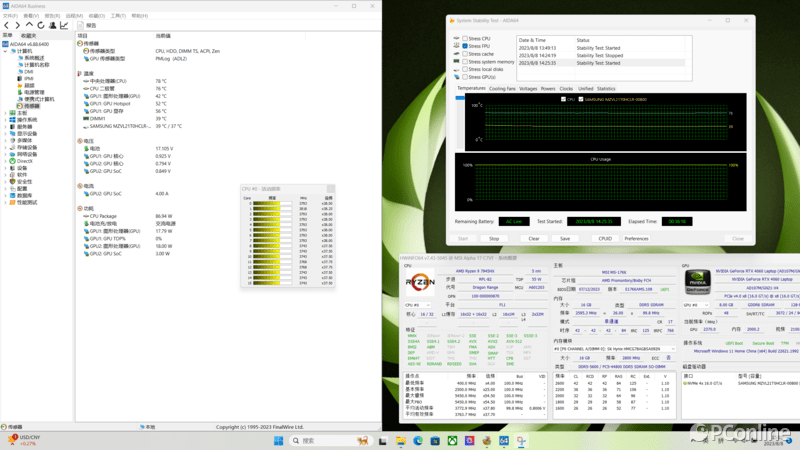Open the memory module dropdown in HWiNFO

[614, 349]
